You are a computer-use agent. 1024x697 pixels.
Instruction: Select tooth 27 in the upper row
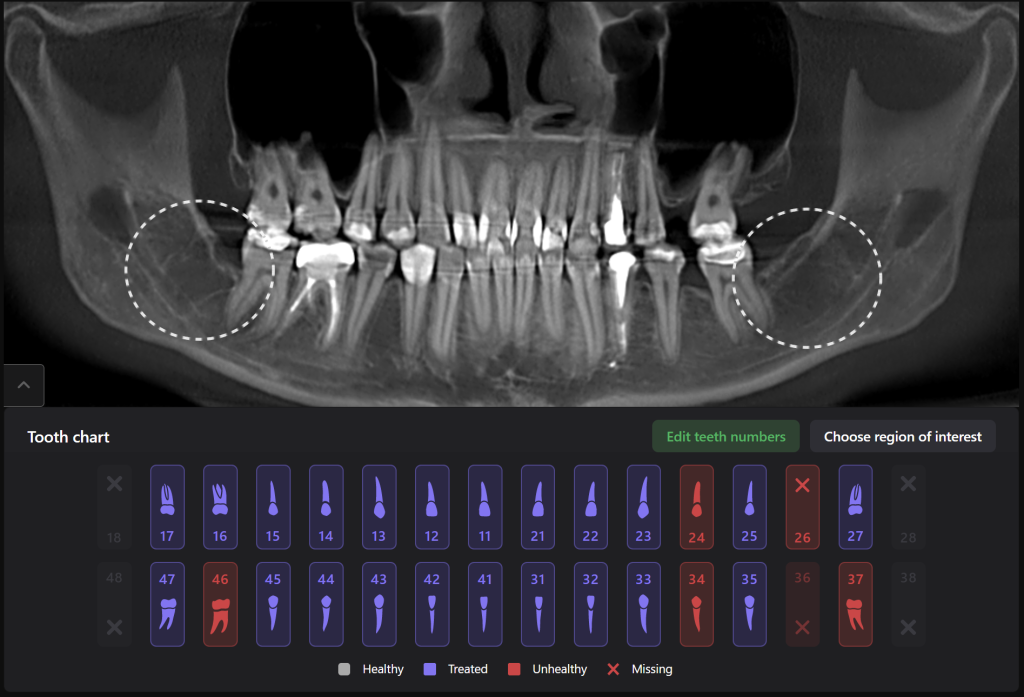point(855,507)
